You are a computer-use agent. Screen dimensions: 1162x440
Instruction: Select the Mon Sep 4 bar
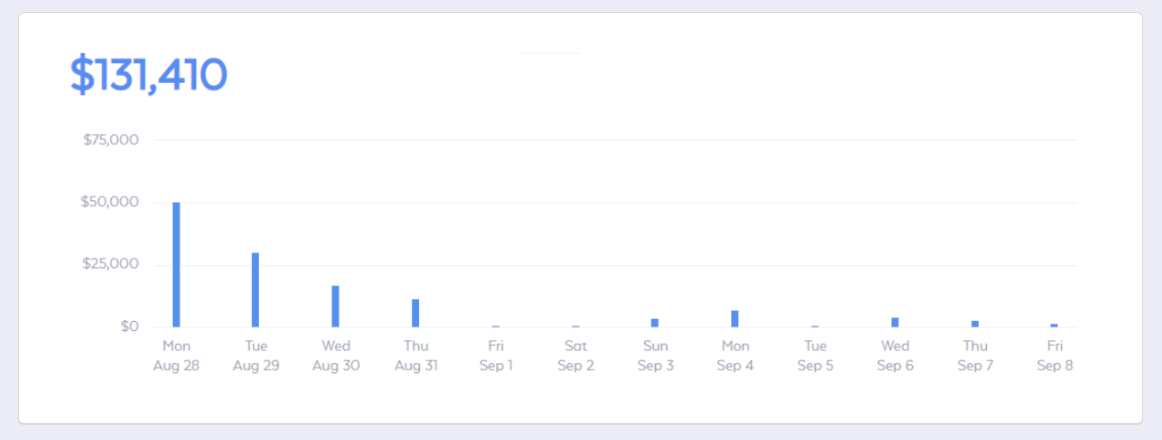(735, 319)
